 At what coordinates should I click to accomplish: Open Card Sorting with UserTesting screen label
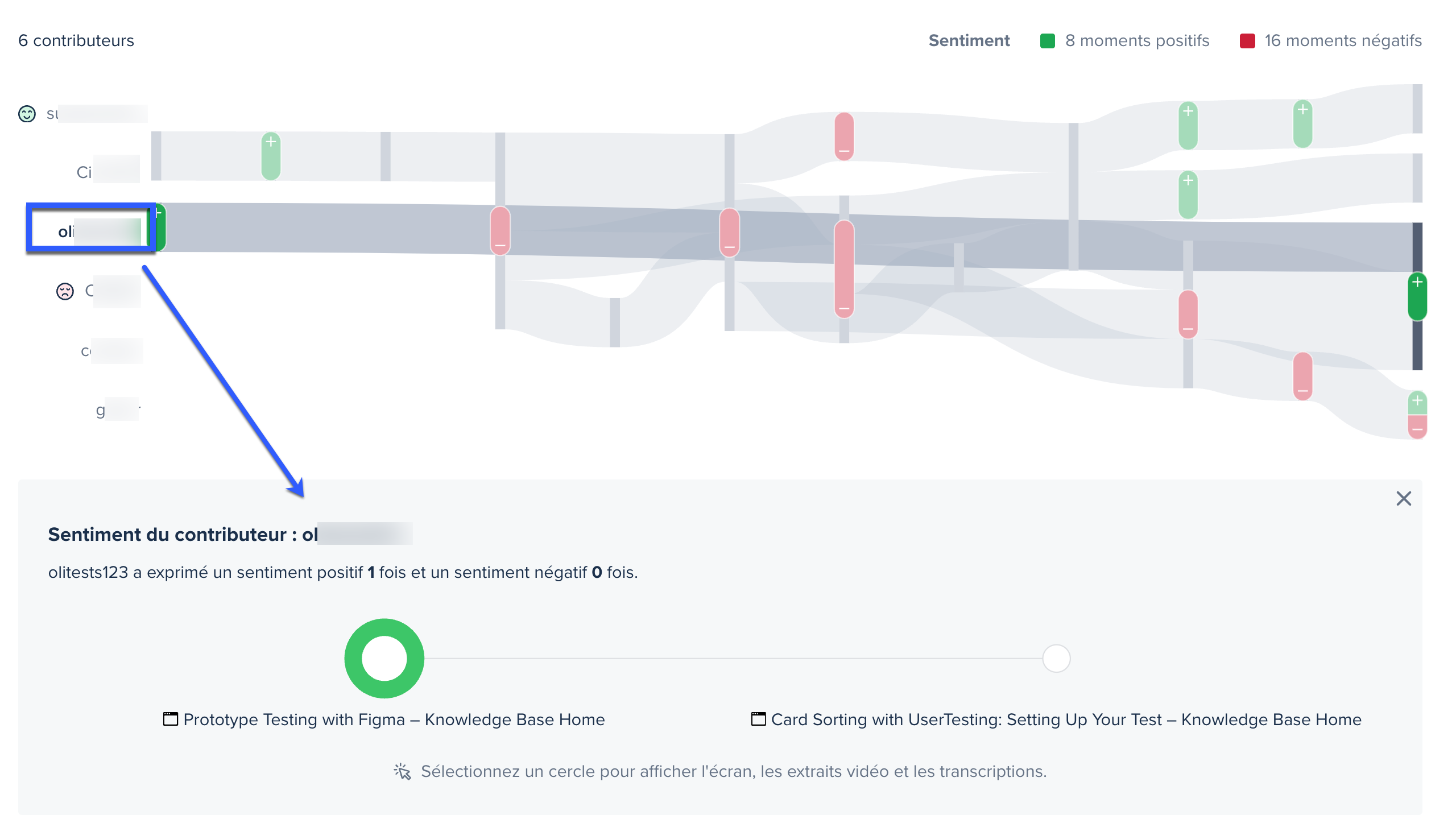point(1066,719)
